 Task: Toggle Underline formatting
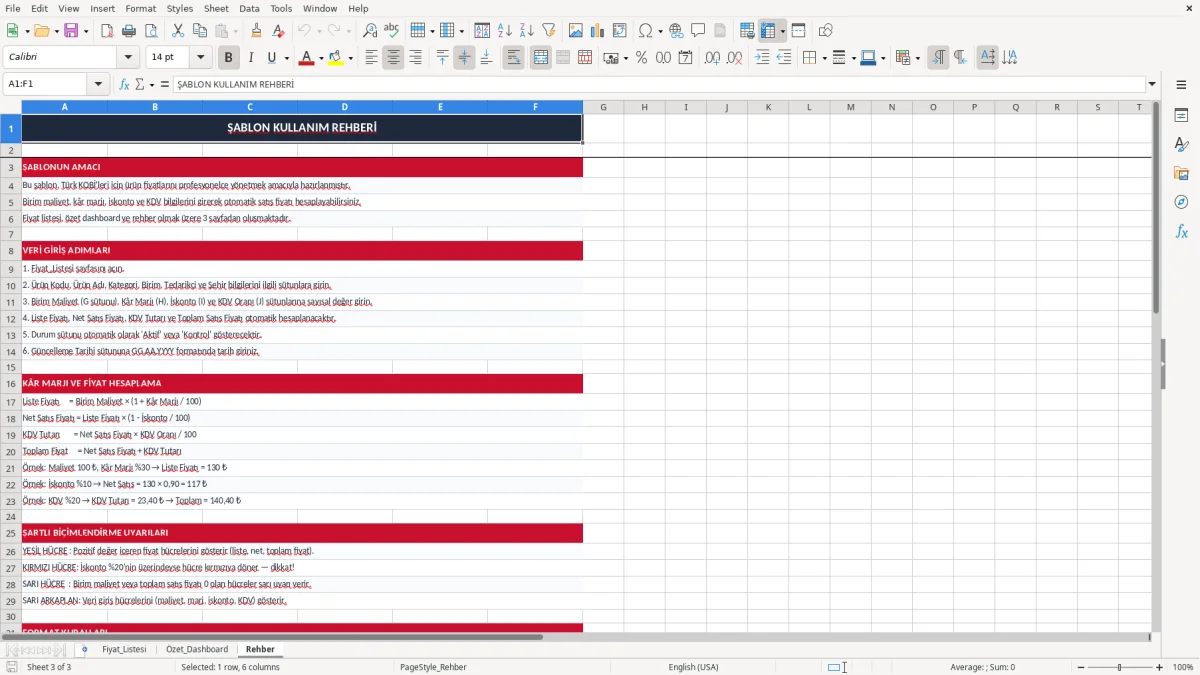click(x=272, y=58)
